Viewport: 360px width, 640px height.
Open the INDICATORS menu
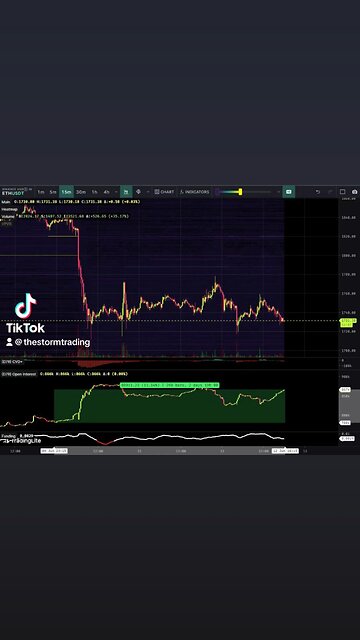coord(195,192)
